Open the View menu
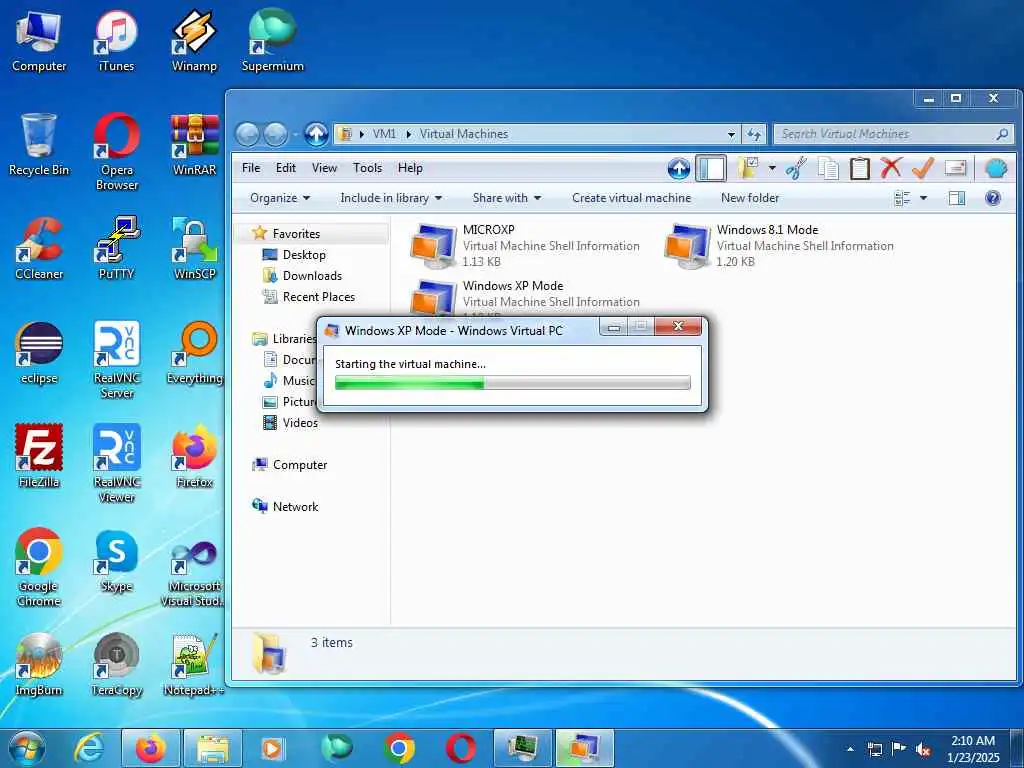1024x768 pixels. (x=324, y=168)
